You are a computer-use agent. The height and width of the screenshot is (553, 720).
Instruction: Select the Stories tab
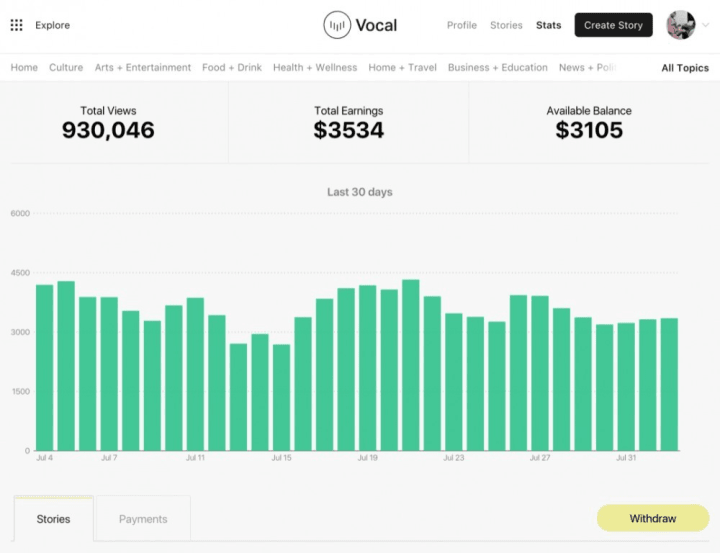point(54,519)
